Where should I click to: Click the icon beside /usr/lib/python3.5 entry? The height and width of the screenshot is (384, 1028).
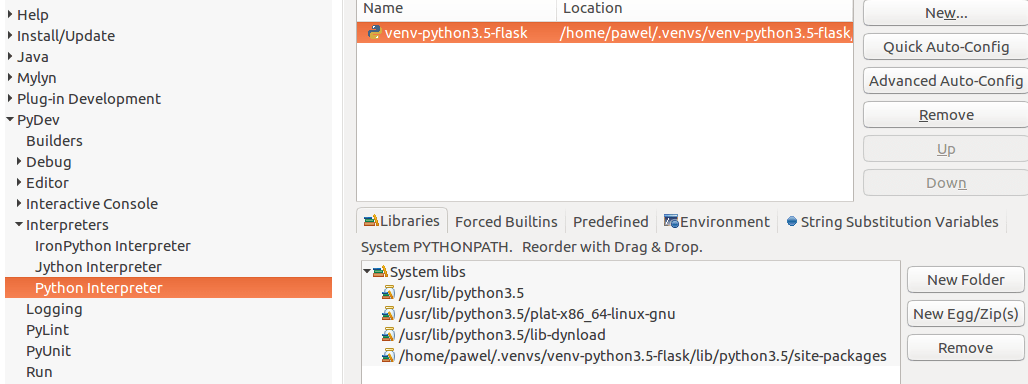(389, 292)
